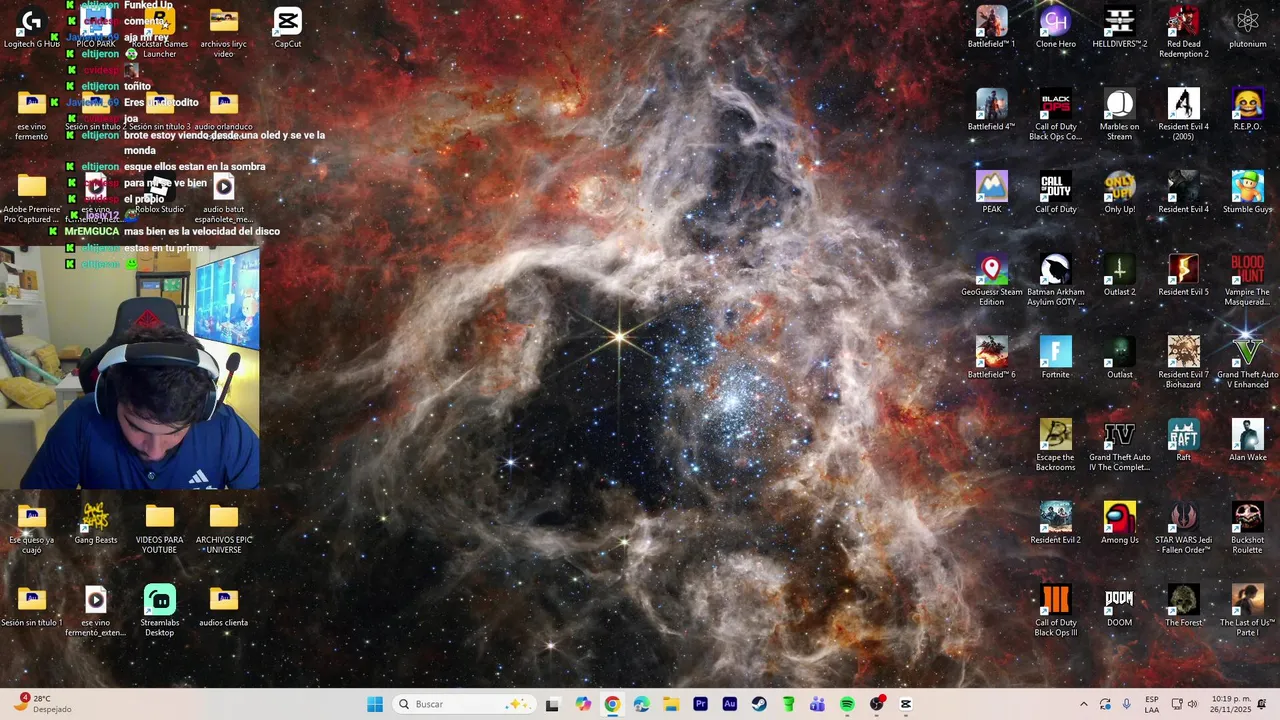Open the plutonium desktop shortcut

(1248, 28)
